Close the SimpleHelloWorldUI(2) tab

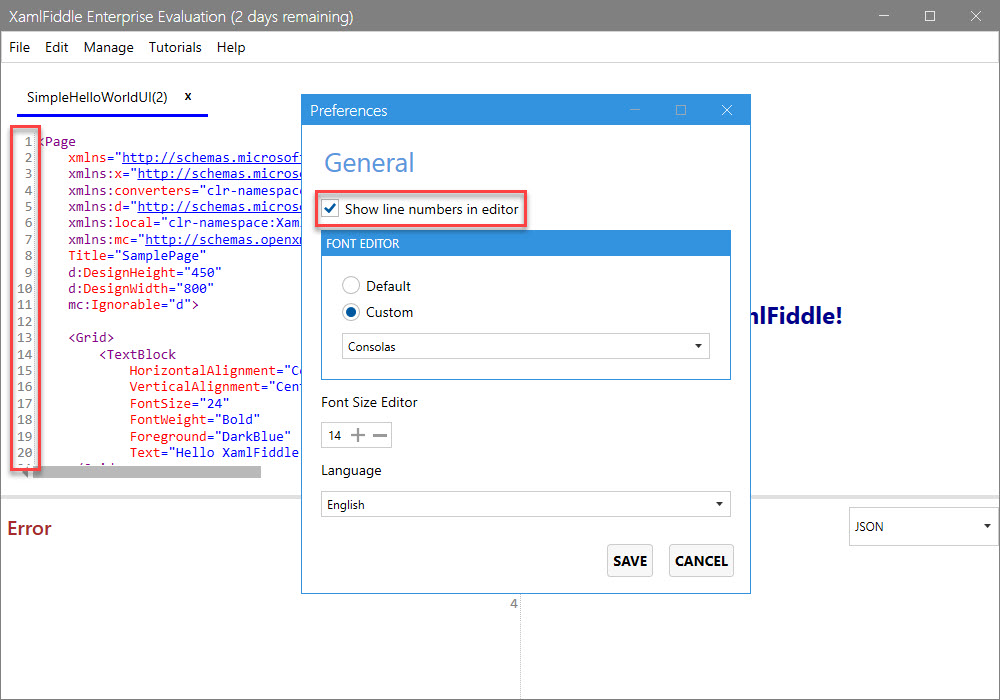pos(188,96)
